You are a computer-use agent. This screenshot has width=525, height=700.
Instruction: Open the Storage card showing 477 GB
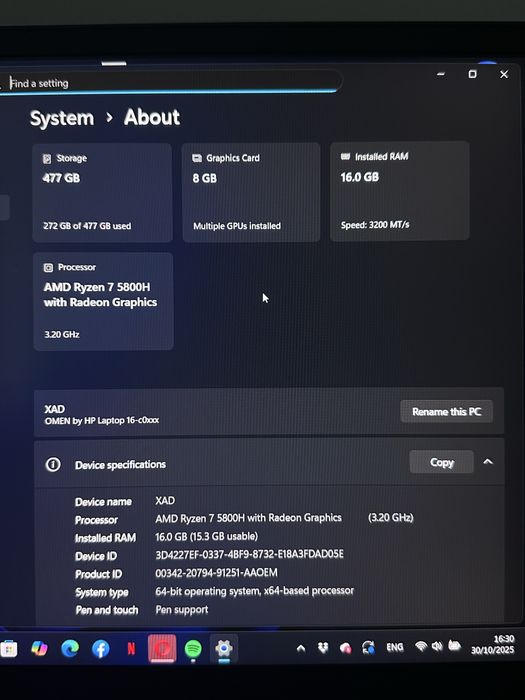[x=102, y=193]
